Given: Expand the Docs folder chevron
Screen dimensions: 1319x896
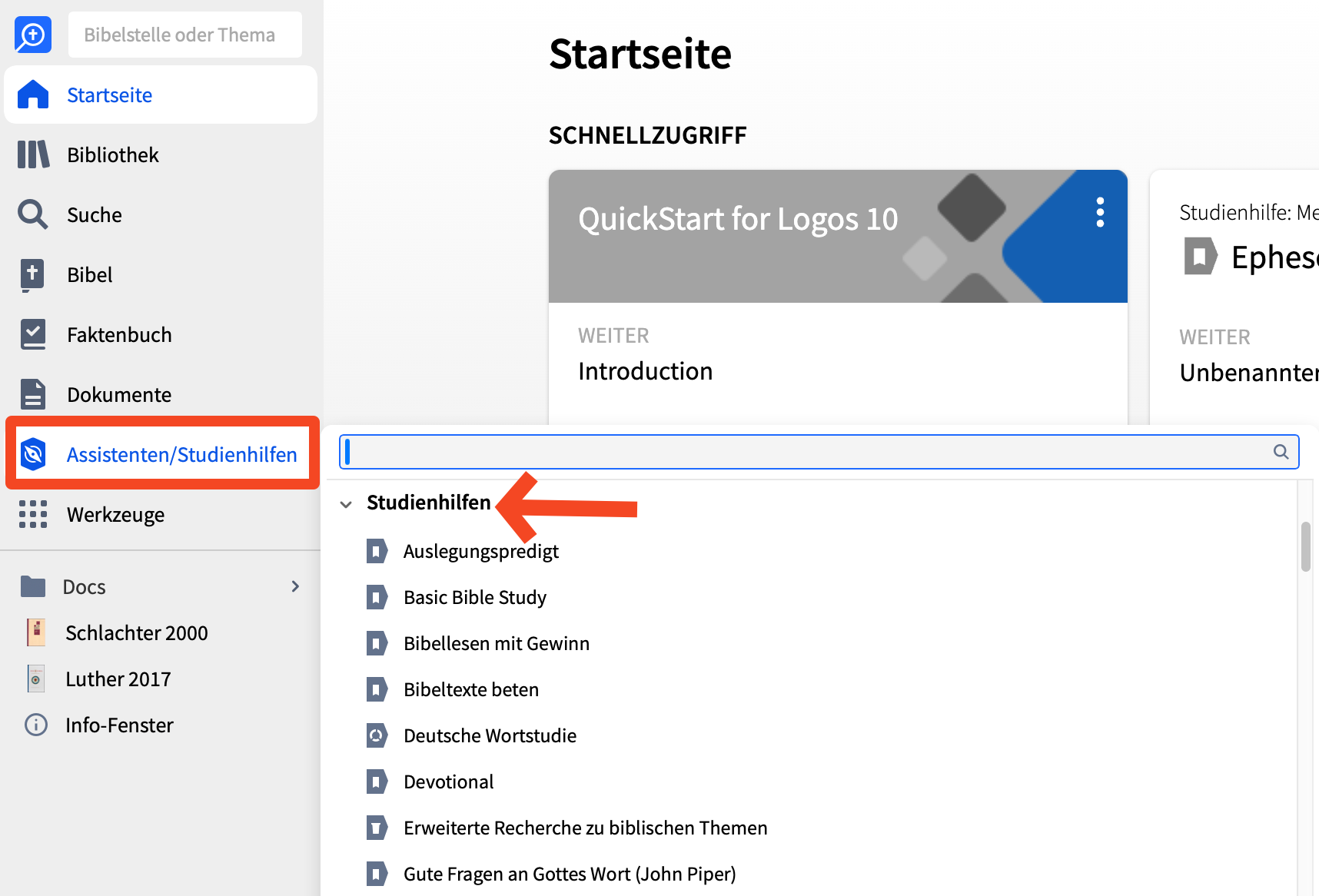Looking at the screenshot, I should pyautogui.click(x=295, y=586).
